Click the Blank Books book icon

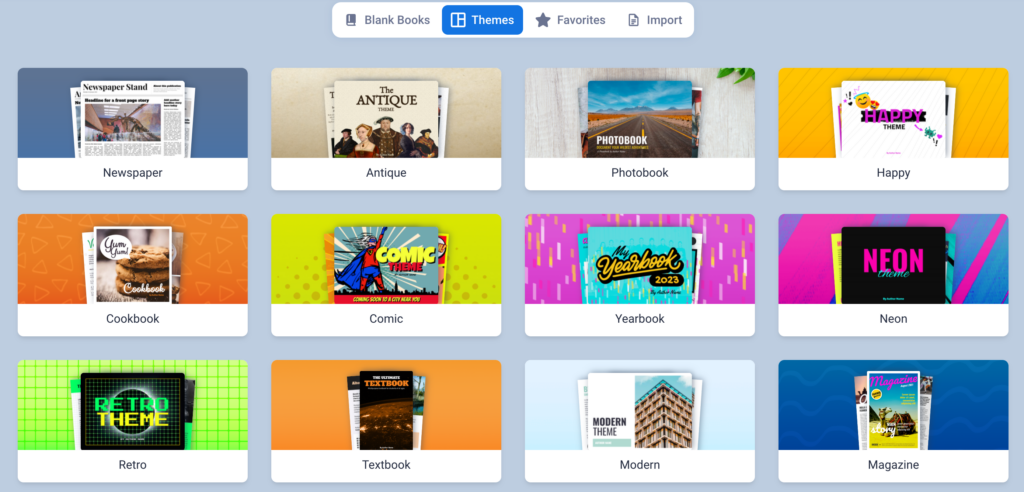click(x=351, y=20)
